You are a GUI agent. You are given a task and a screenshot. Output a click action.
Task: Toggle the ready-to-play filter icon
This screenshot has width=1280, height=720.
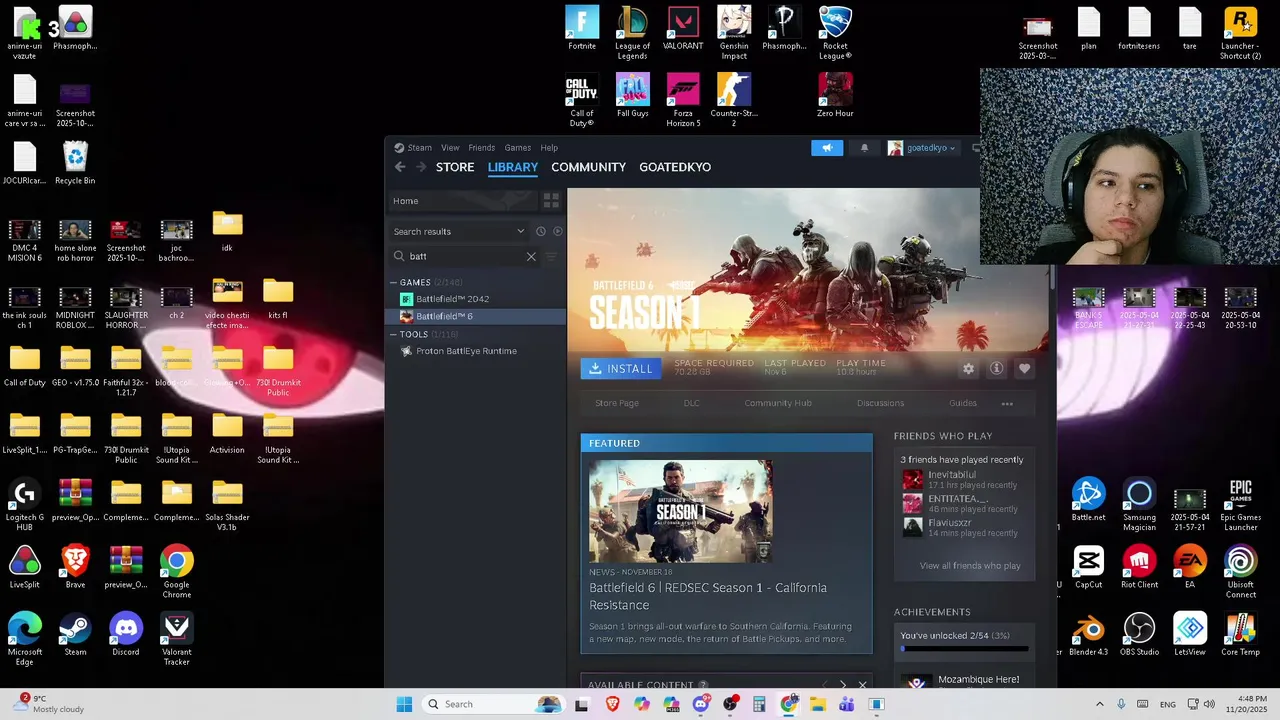pyautogui.click(x=558, y=231)
